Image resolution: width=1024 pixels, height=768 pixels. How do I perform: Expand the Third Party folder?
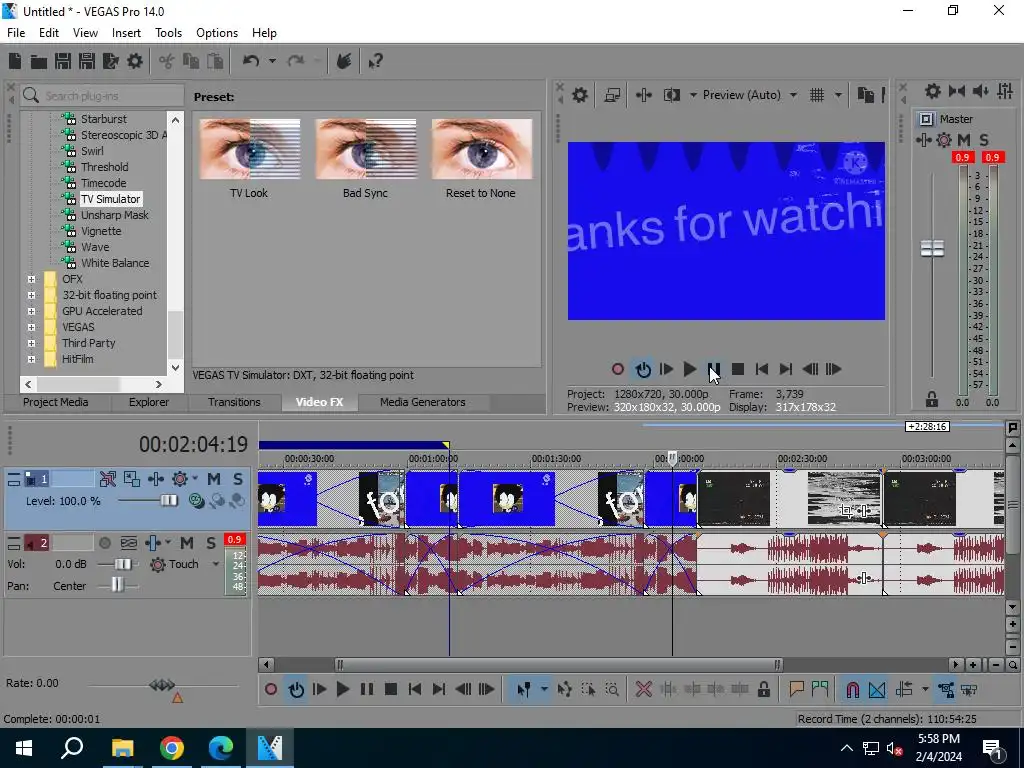[x=31, y=343]
